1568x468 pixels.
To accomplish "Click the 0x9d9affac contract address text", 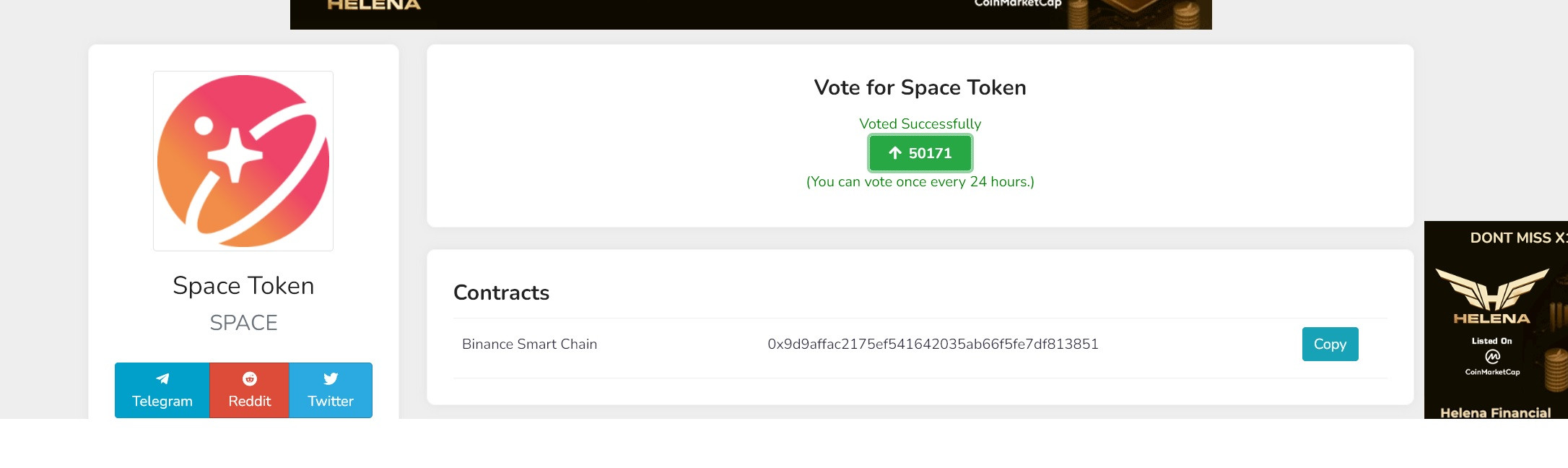I will (x=933, y=344).
